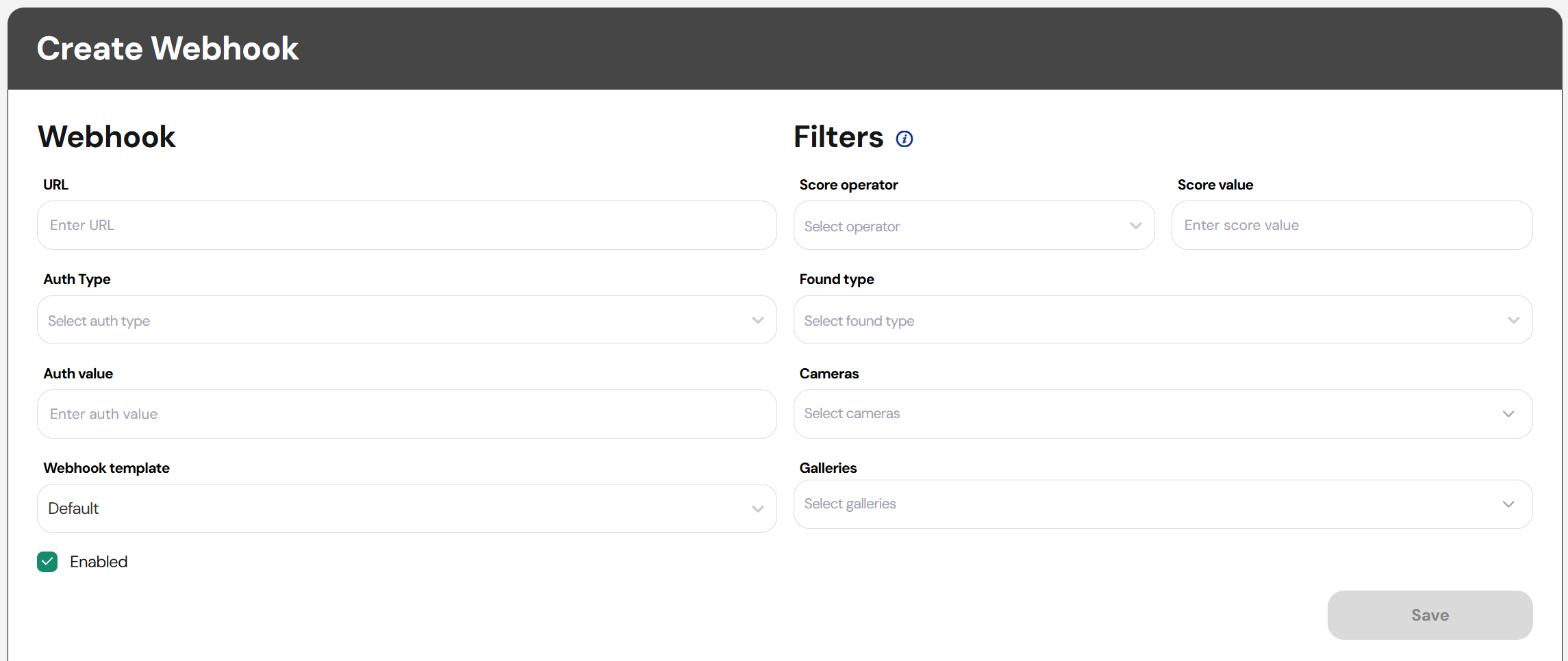Viewport: 1568px width, 661px height.
Task: Toggle the Enabled checkbox
Action: tap(47, 562)
